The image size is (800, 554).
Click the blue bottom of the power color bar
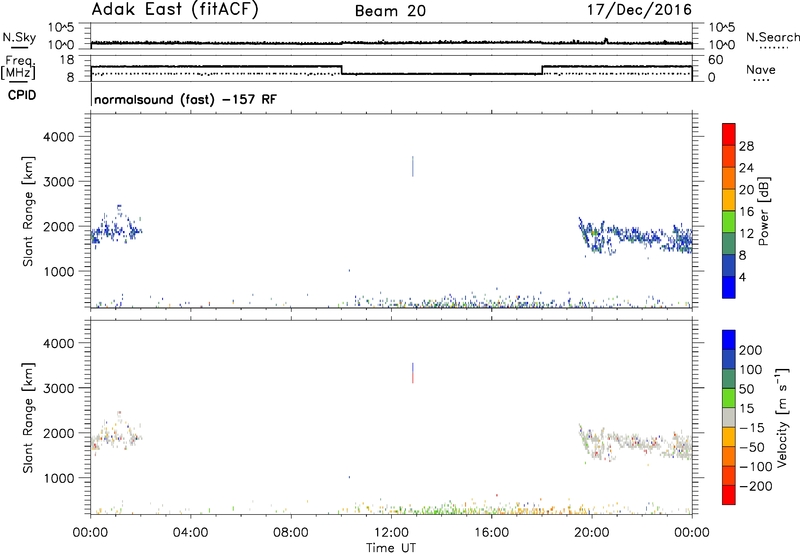[x=729, y=287]
